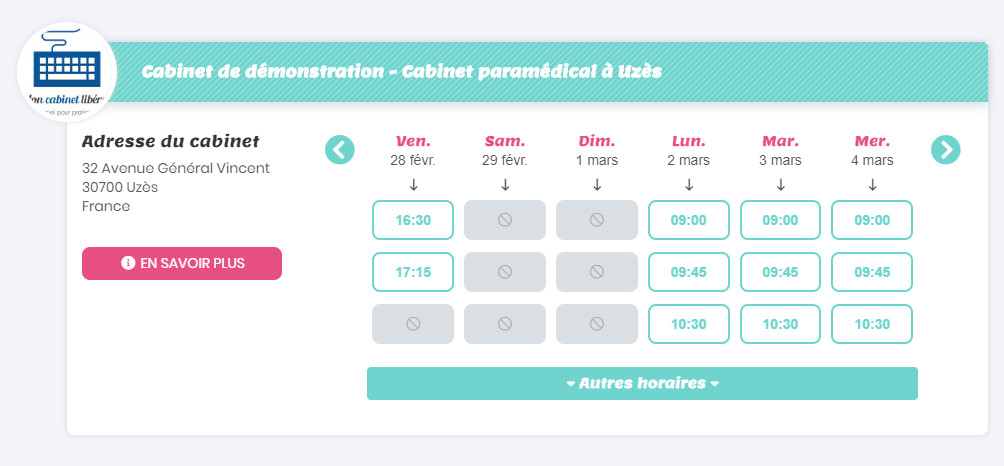Choose the 09:00 slot on Lun. 2 mars
This screenshot has width=1004, height=466.
[x=689, y=220]
